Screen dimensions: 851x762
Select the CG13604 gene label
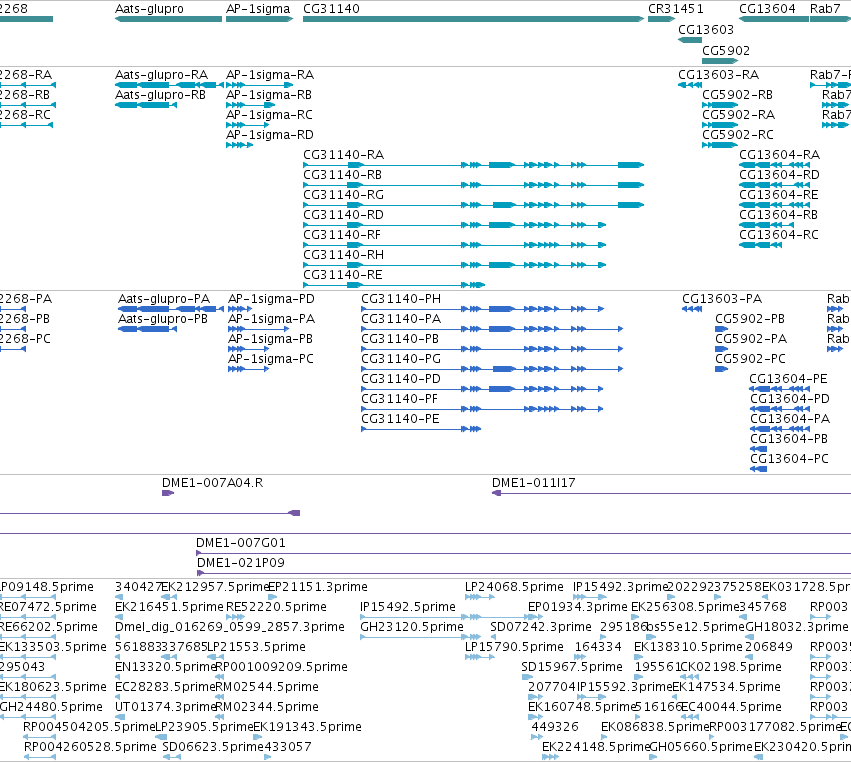(x=767, y=9)
